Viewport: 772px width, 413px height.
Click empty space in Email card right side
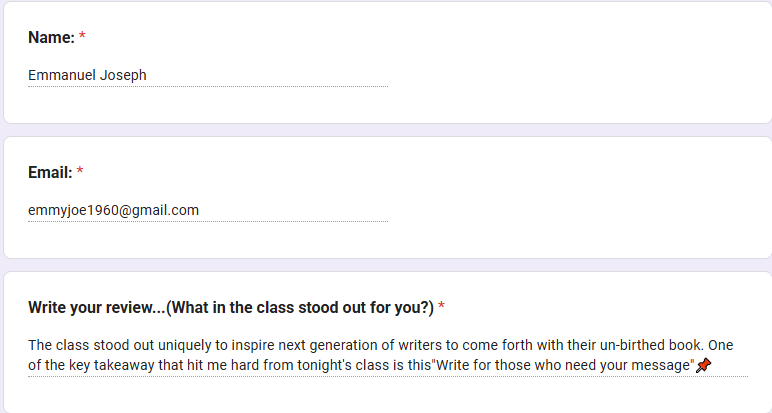(x=581, y=199)
